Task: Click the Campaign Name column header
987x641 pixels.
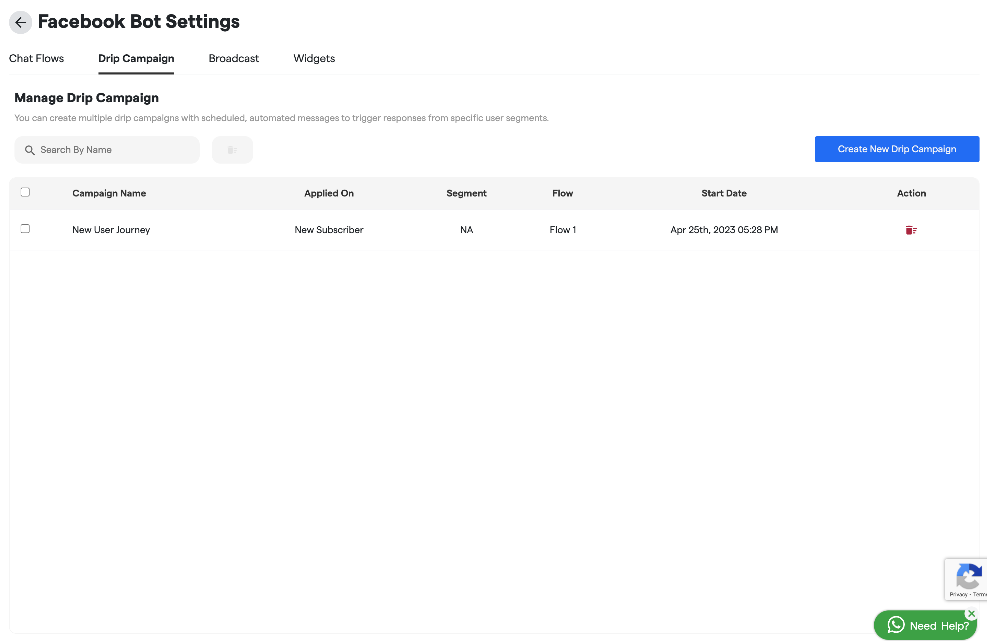Action: pyautogui.click(x=109, y=193)
